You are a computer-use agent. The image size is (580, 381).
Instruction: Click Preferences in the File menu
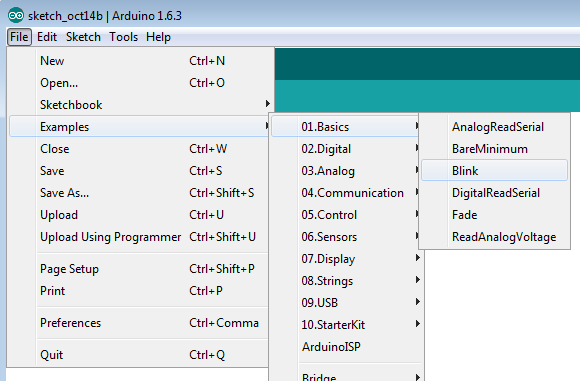139,323
